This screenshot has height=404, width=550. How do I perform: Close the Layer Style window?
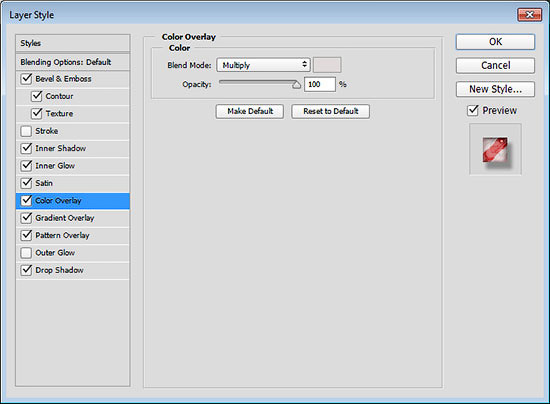[529, 15]
